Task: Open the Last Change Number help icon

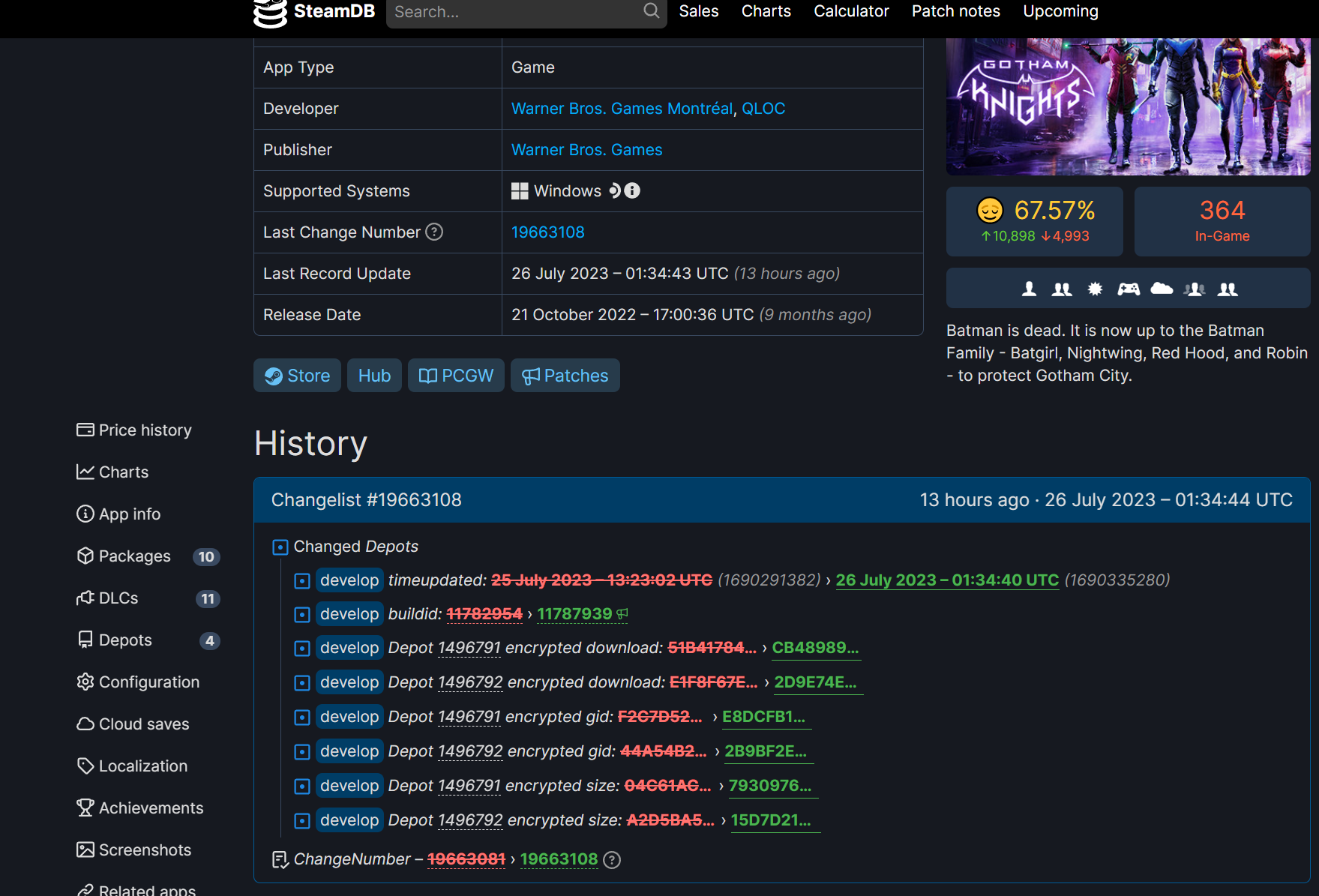Action: 434,232
